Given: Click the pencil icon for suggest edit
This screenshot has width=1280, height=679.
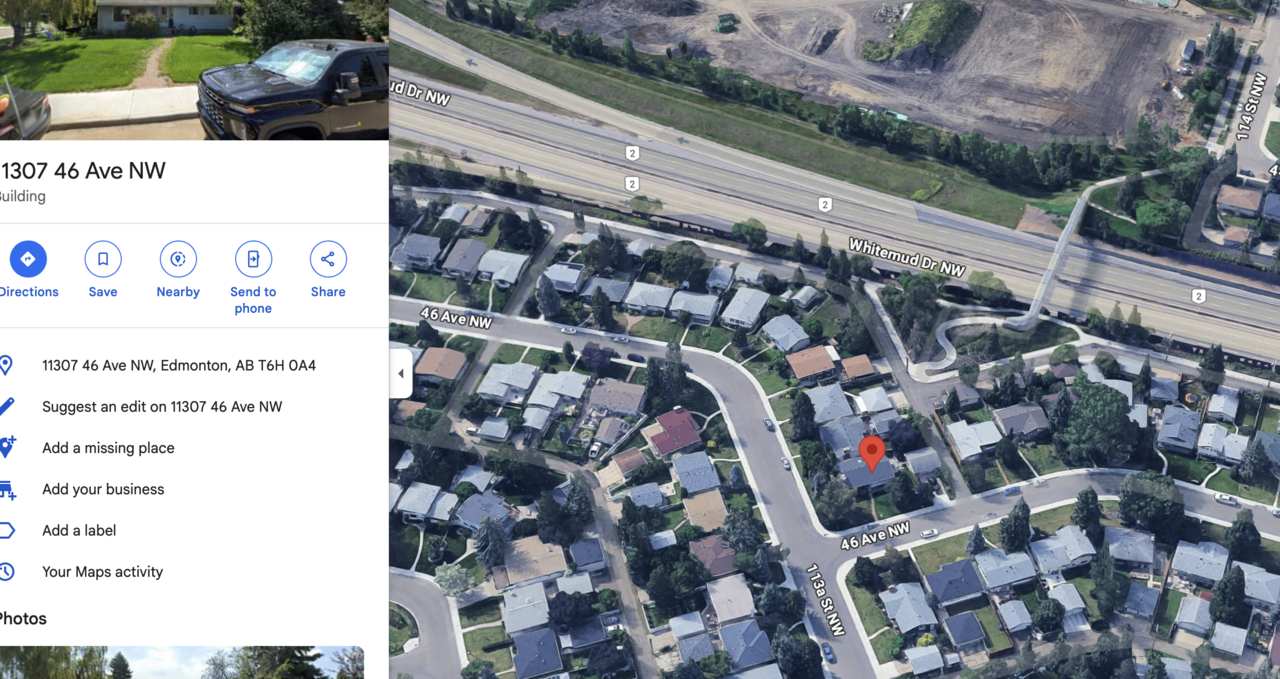Looking at the screenshot, I should point(6,406).
